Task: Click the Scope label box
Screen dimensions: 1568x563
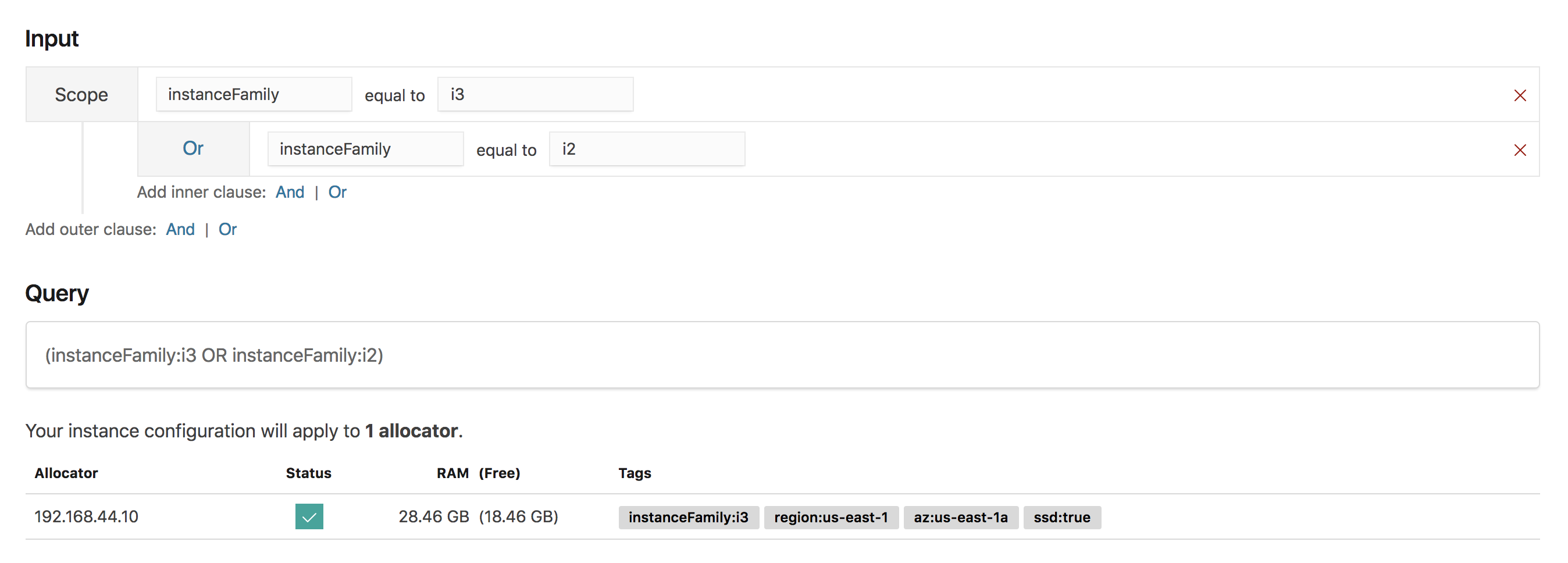Action: (81, 94)
